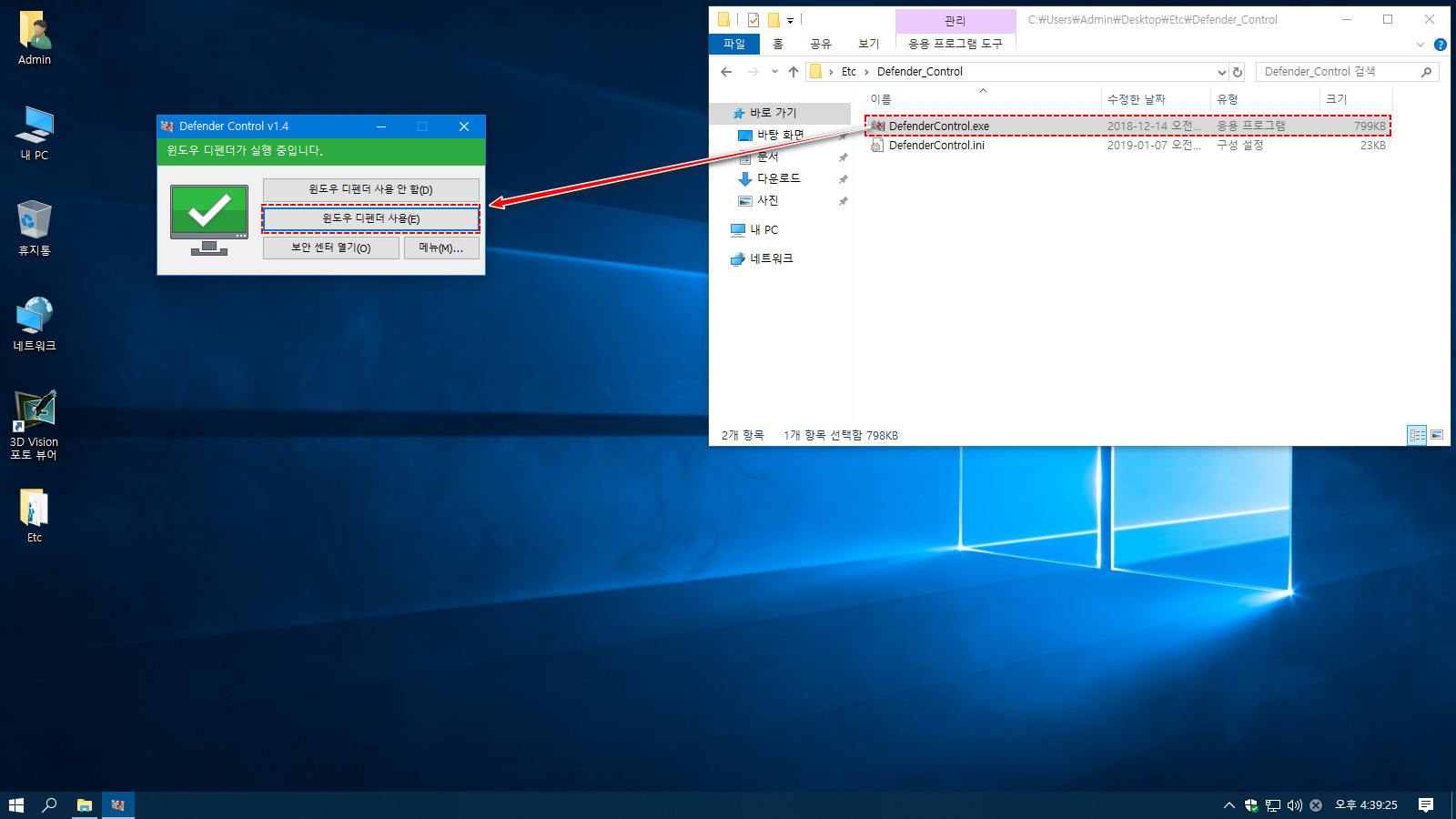
Task: Click the 관리 contextual tab header
Action: point(955,21)
